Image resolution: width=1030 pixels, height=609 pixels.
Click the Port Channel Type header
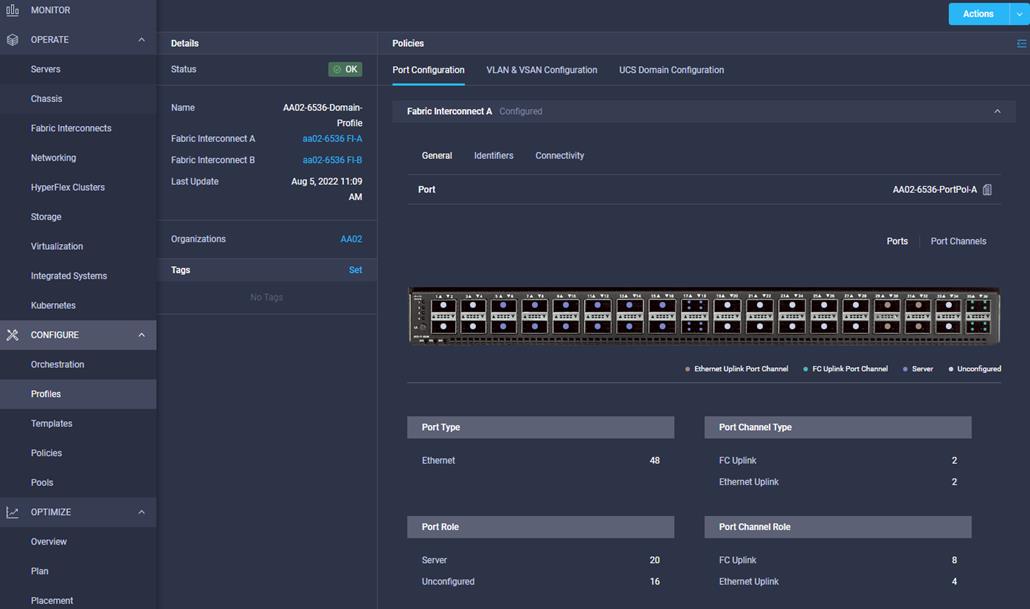pyautogui.click(x=838, y=427)
